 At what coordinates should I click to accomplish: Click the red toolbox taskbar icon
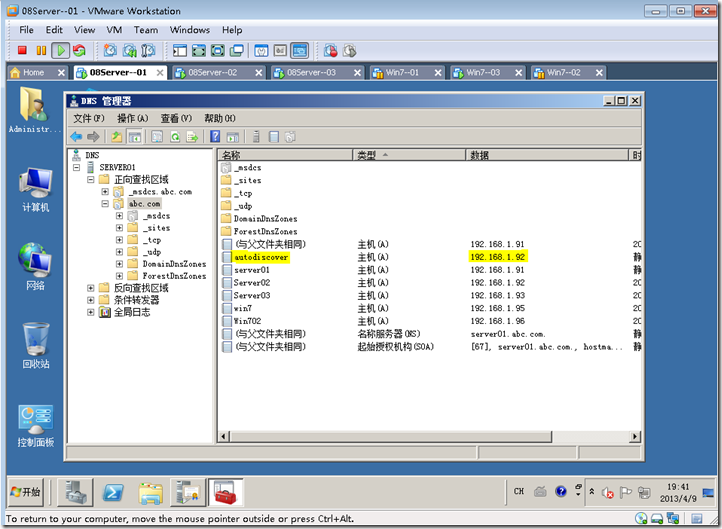(225, 493)
